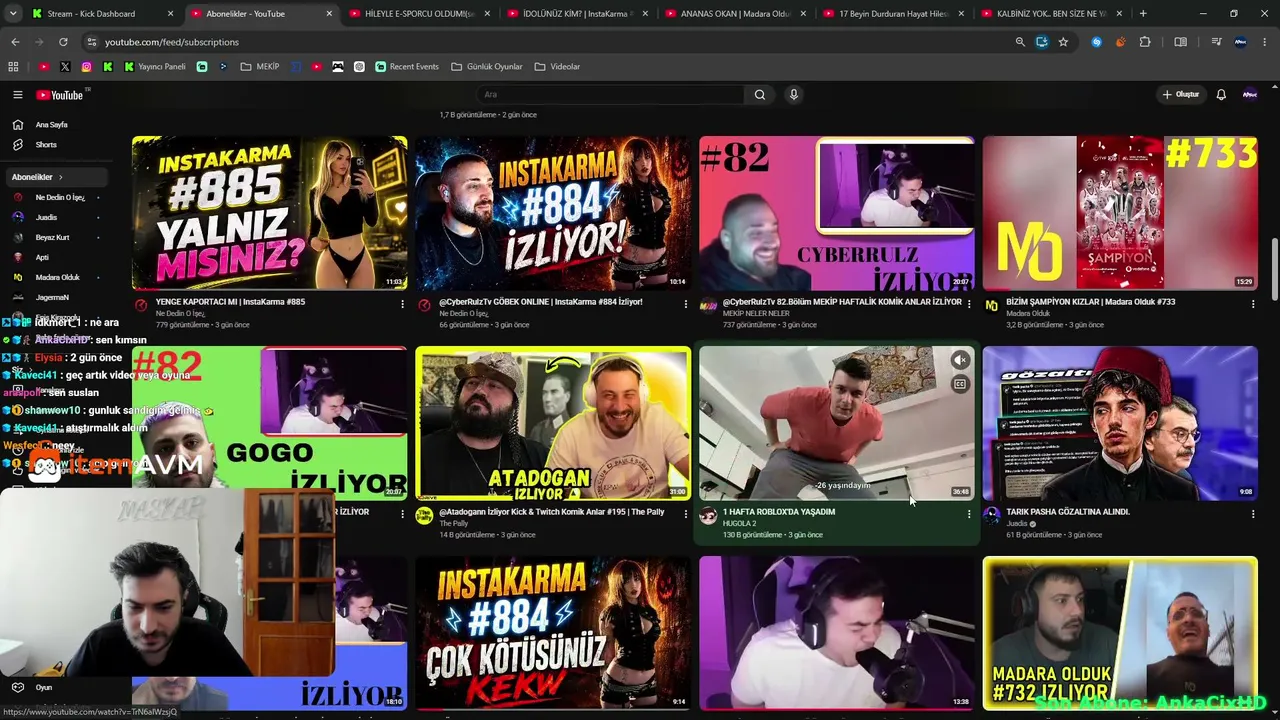Screen dimensions: 1280x720
Task: Open the browser side panel icon
Action: (1181, 42)
